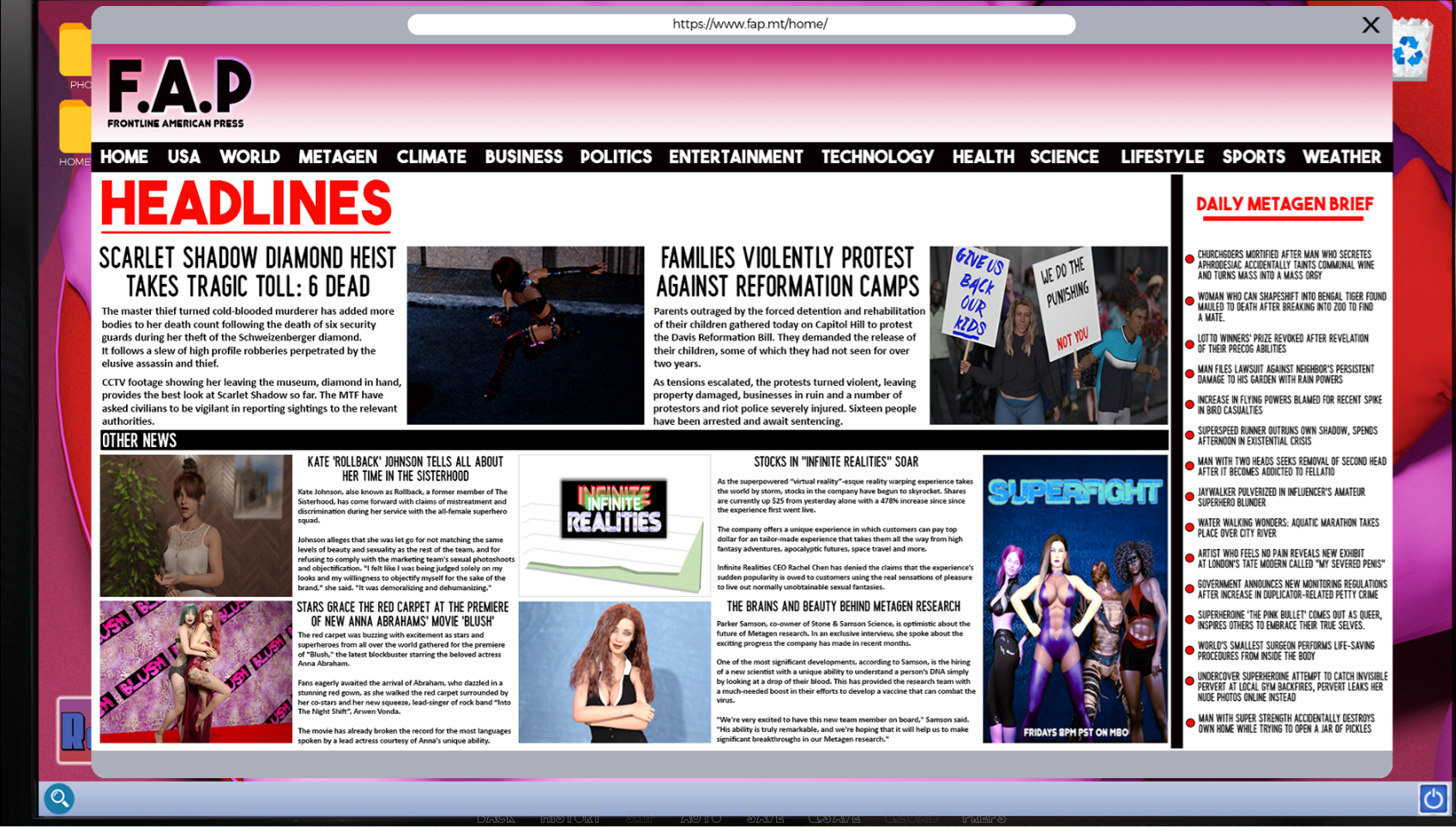
Task: Click the OTHER NEWS section heading
Action: [139, 440]
